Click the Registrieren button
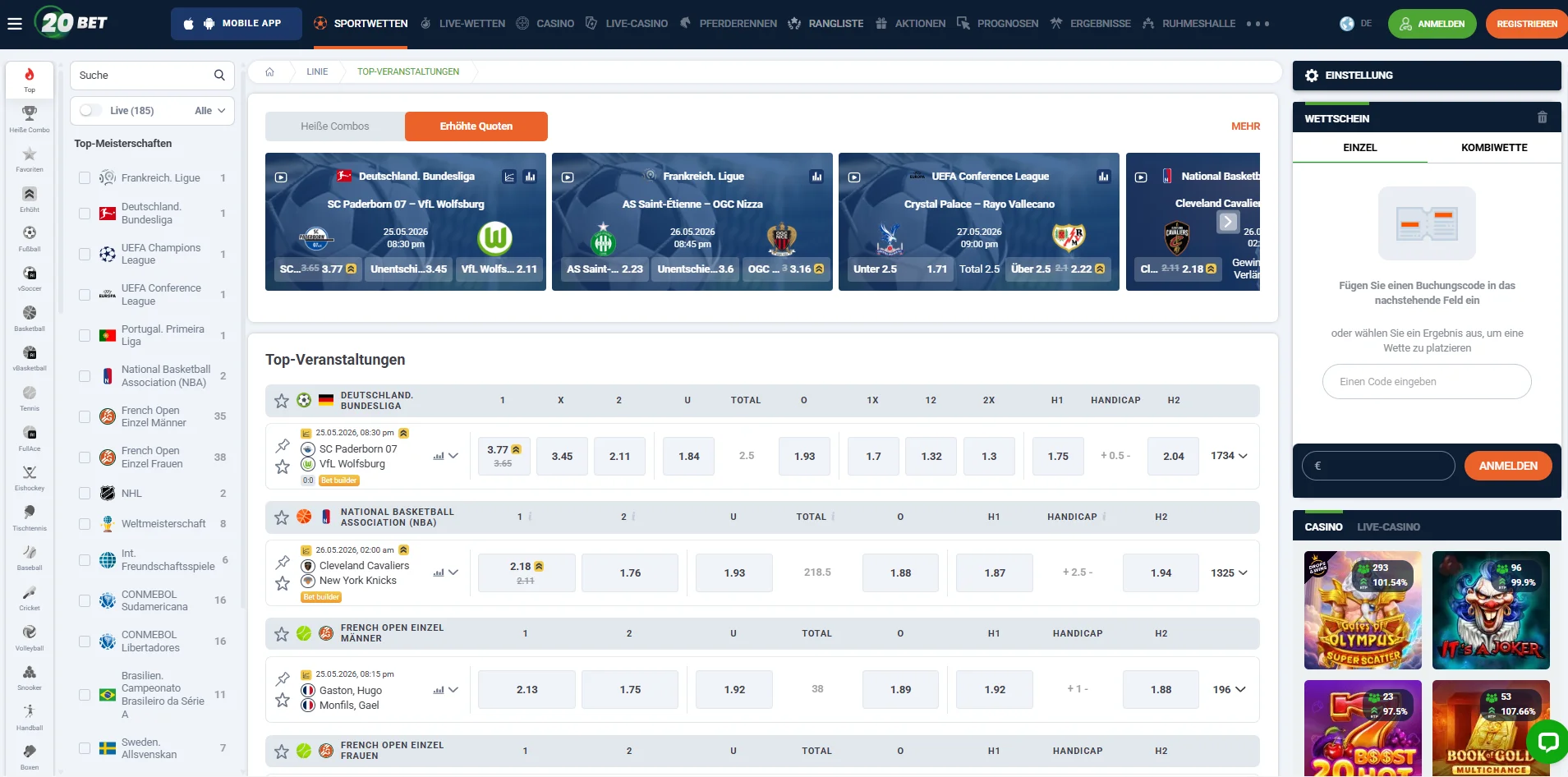Image resolution: width=1568 pixels, height=777 pixels. pos(1526,24)
